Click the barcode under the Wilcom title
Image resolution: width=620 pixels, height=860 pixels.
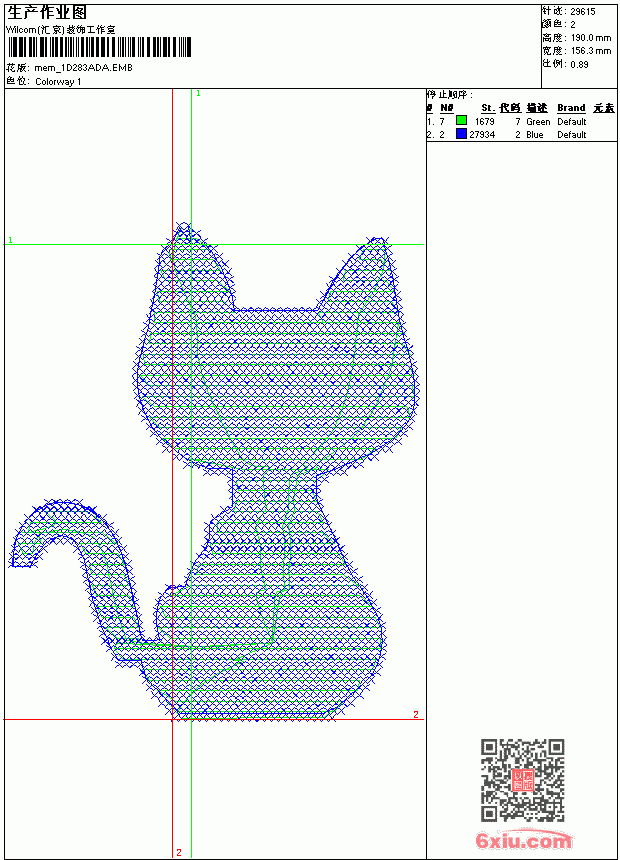point(99,47)
